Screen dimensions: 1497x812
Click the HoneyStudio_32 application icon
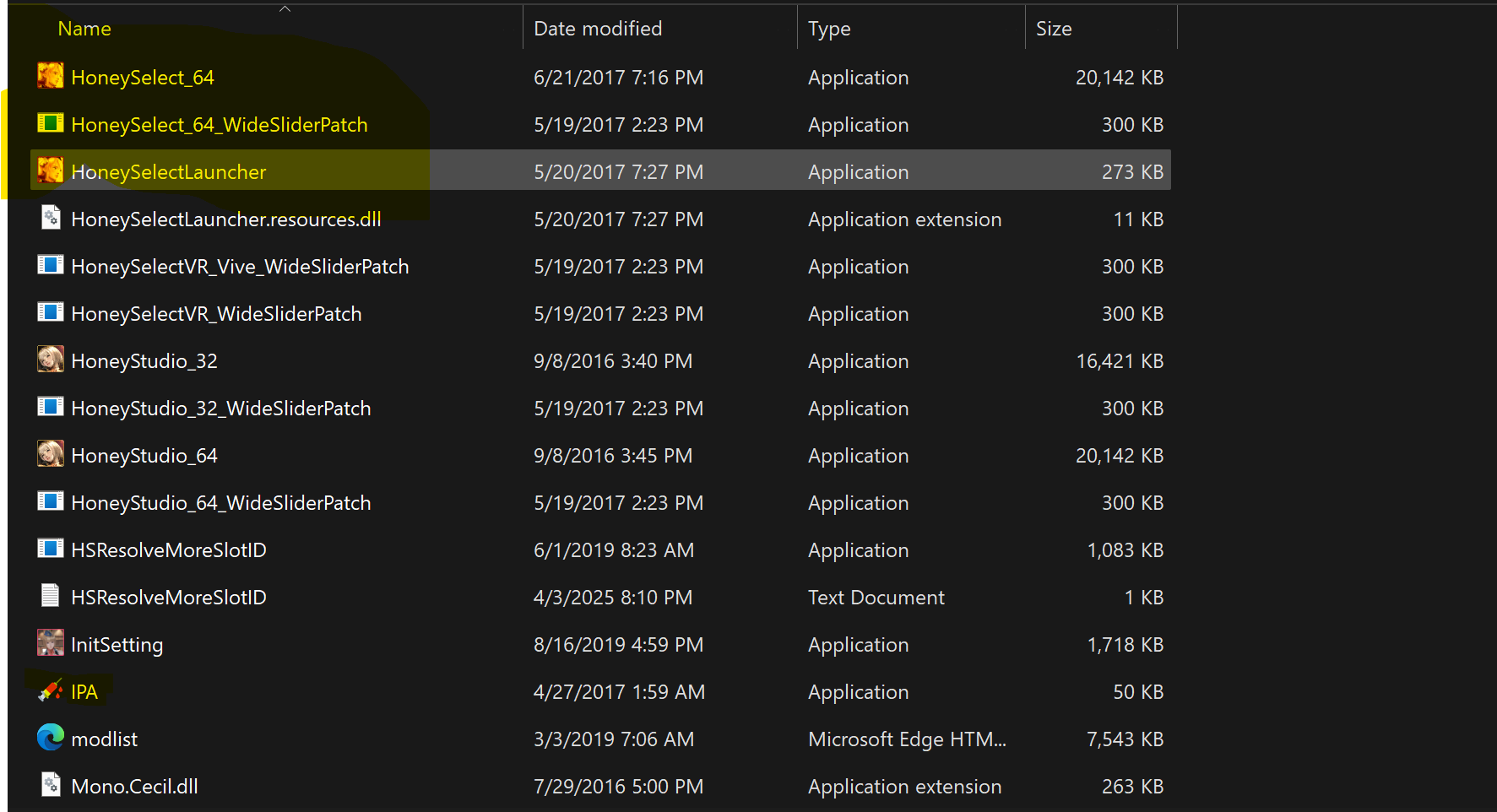tap(51, 360)
